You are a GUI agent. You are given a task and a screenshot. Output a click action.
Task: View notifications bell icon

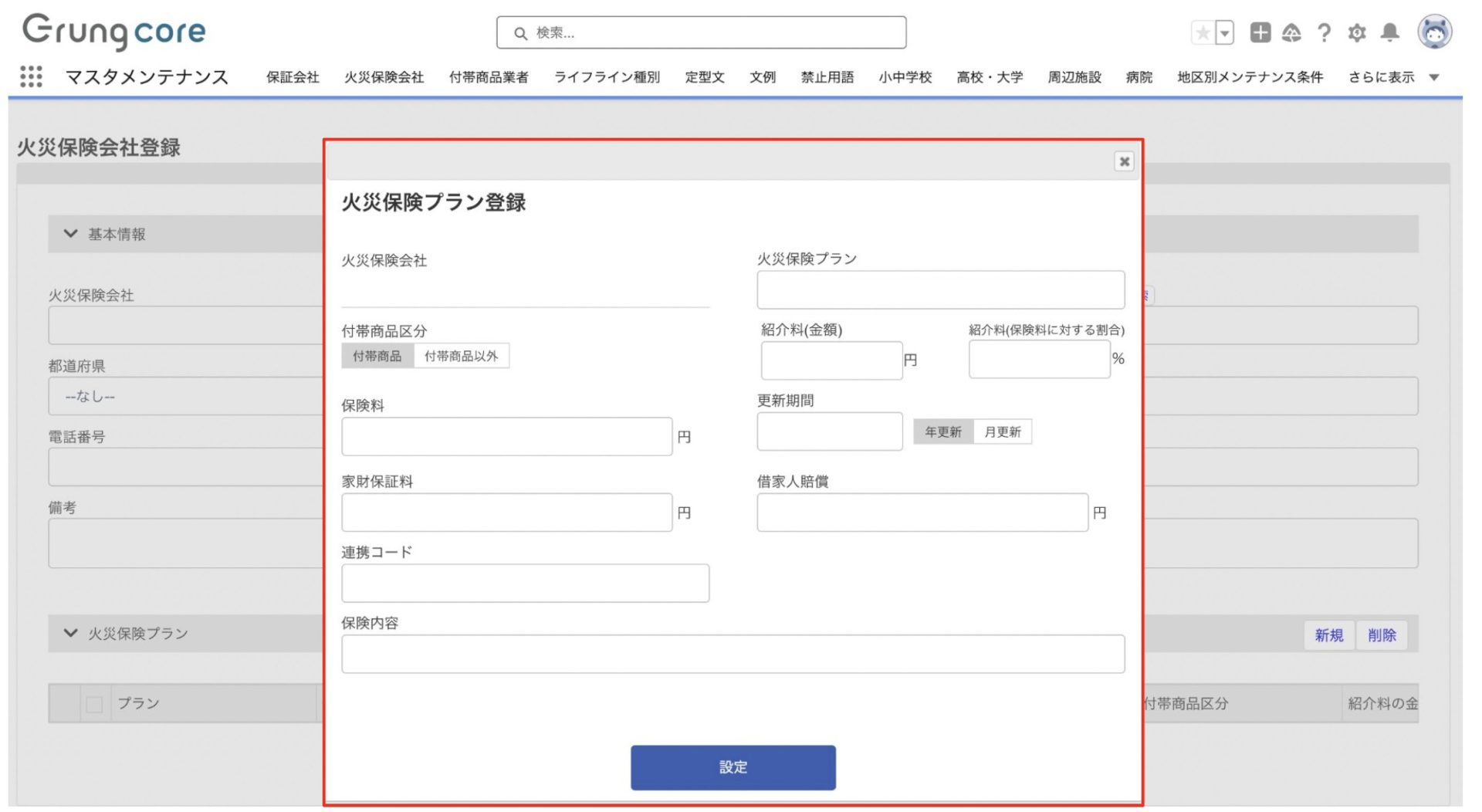pos(1389,32)
